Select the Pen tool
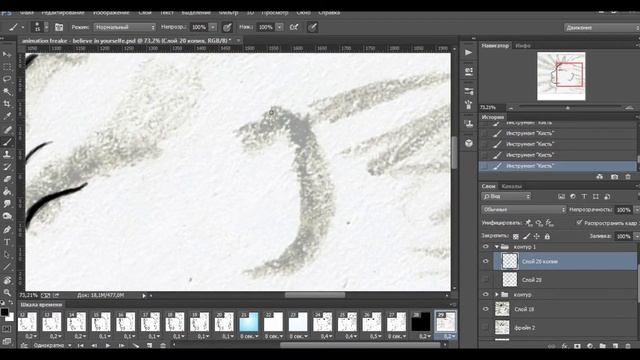 pos(7,229)
